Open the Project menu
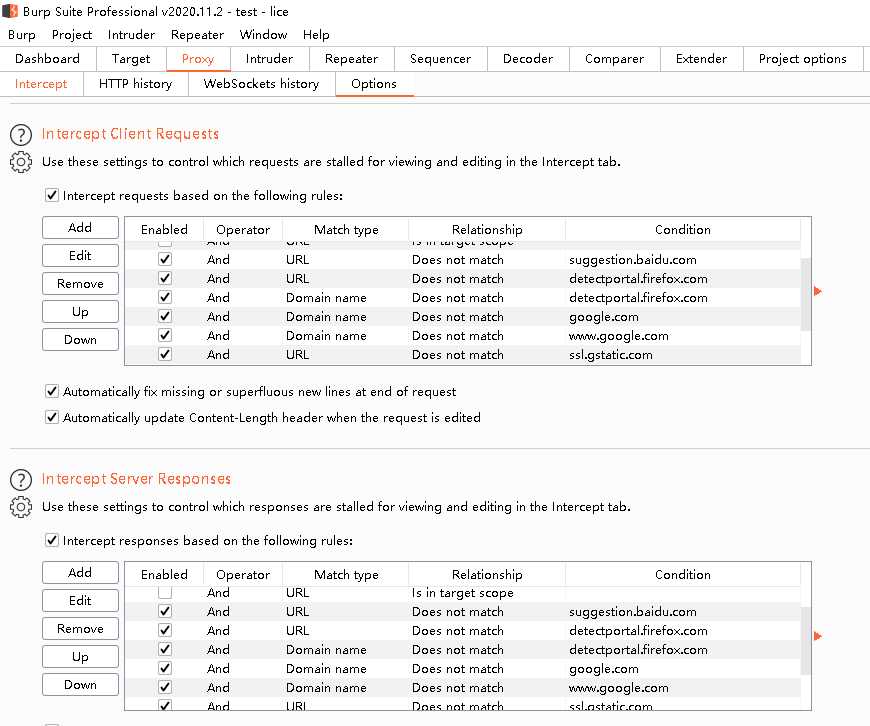The width and height of the screenshot is (870, 726). (x=72, y=34)
